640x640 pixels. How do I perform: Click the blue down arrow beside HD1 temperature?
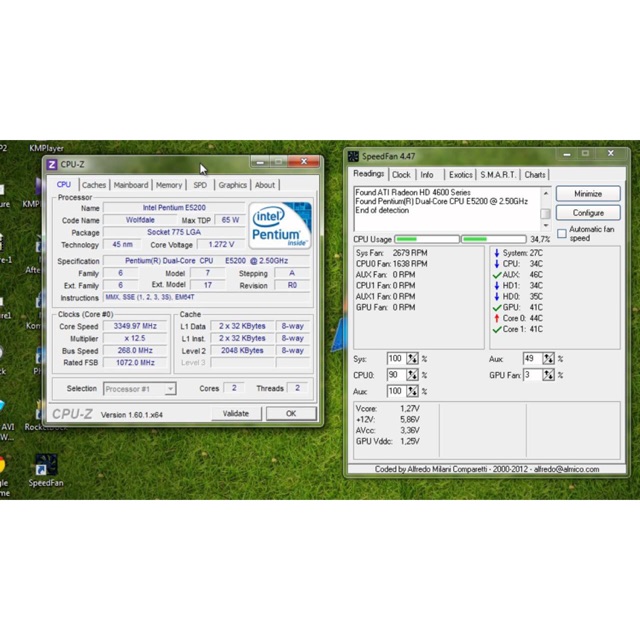497,286
